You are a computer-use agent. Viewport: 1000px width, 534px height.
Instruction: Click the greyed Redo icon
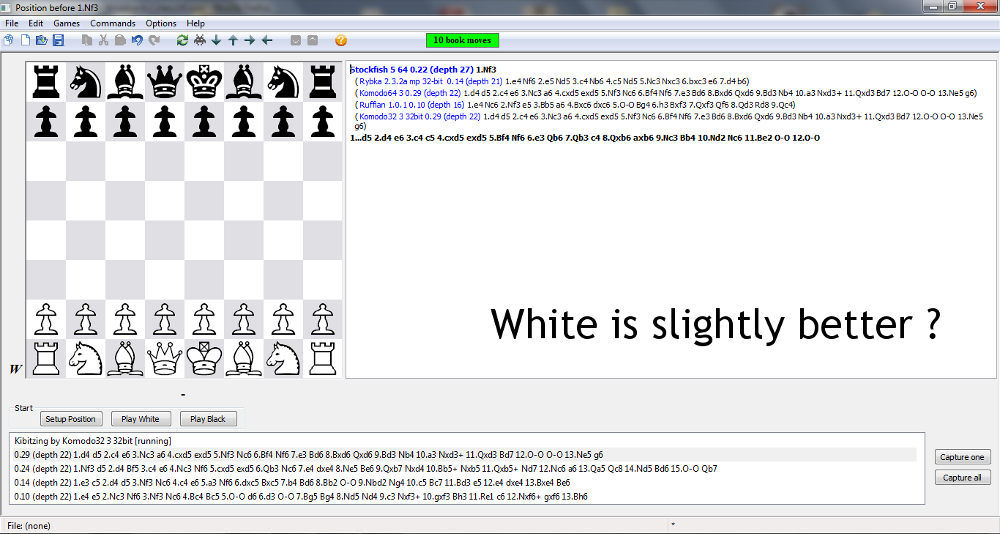[154, 40]
